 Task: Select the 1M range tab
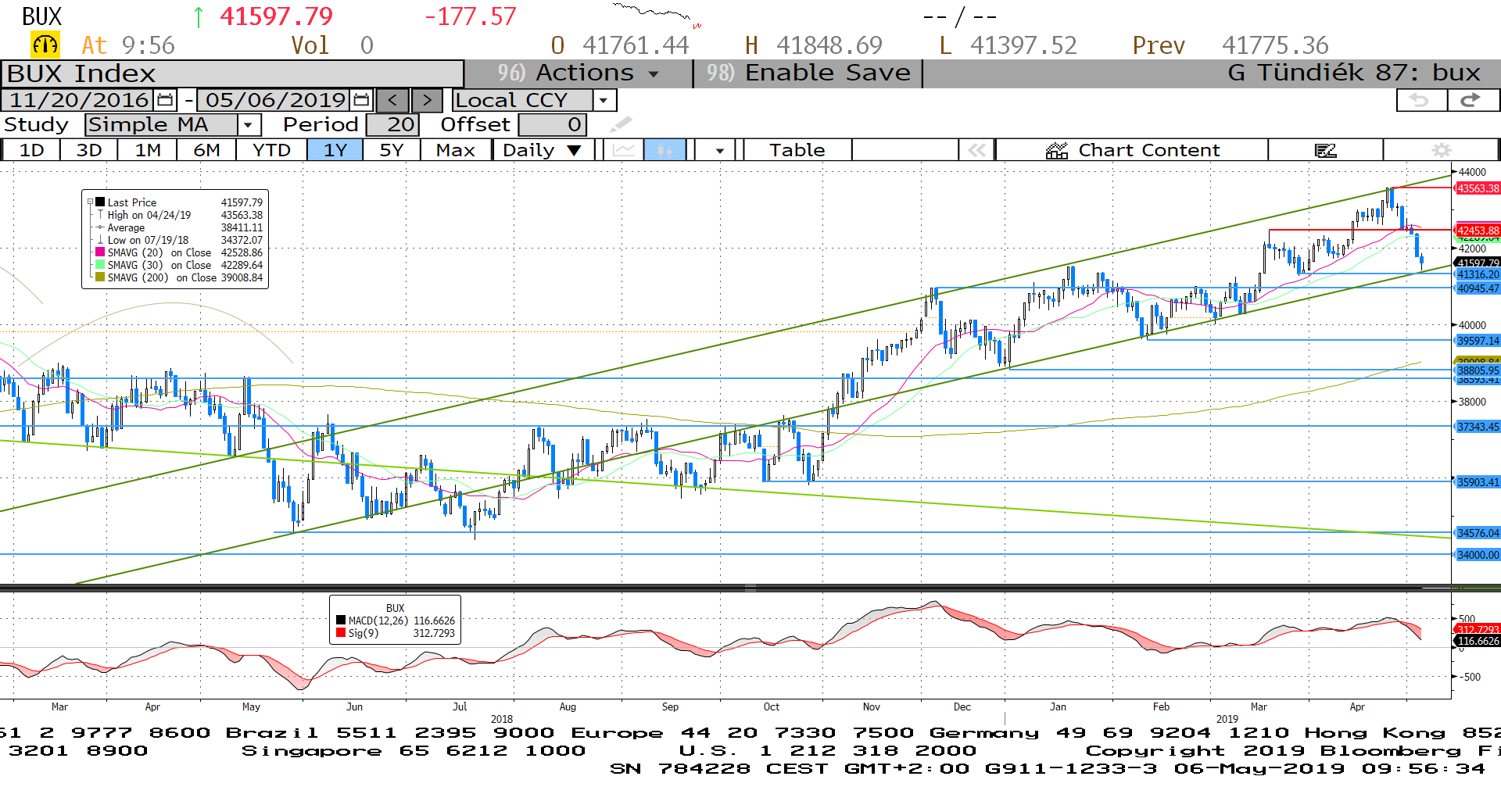148,150
